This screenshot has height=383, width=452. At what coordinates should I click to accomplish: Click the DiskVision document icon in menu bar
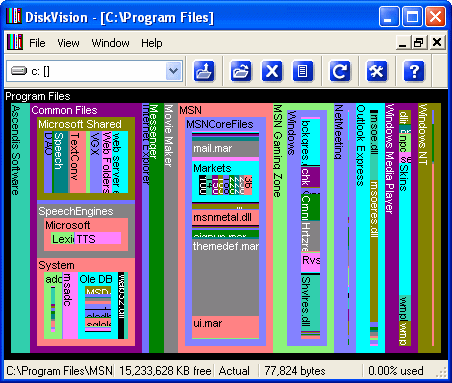coord(15,42)
